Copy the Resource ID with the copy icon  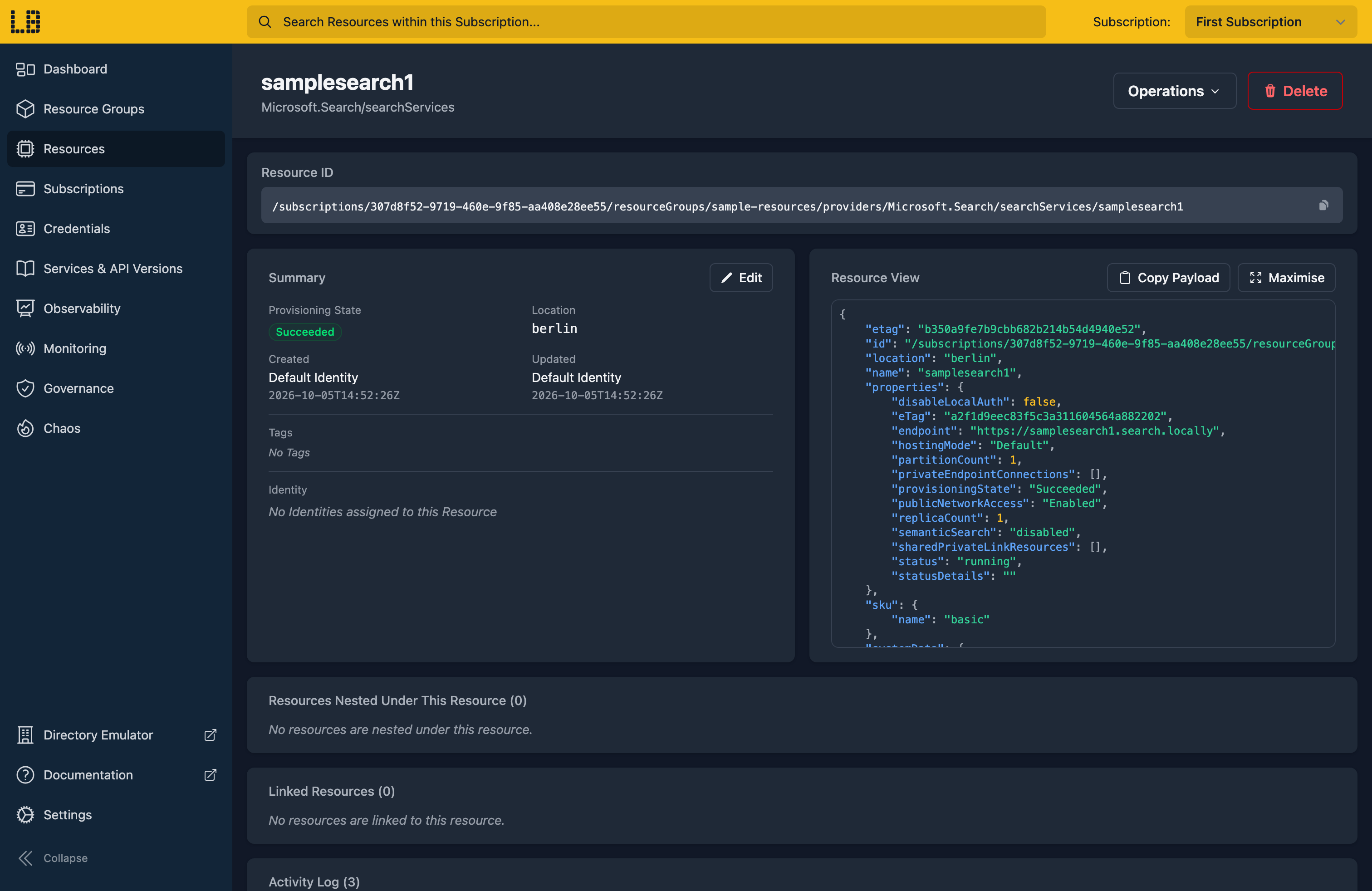tap(1323, 205)
